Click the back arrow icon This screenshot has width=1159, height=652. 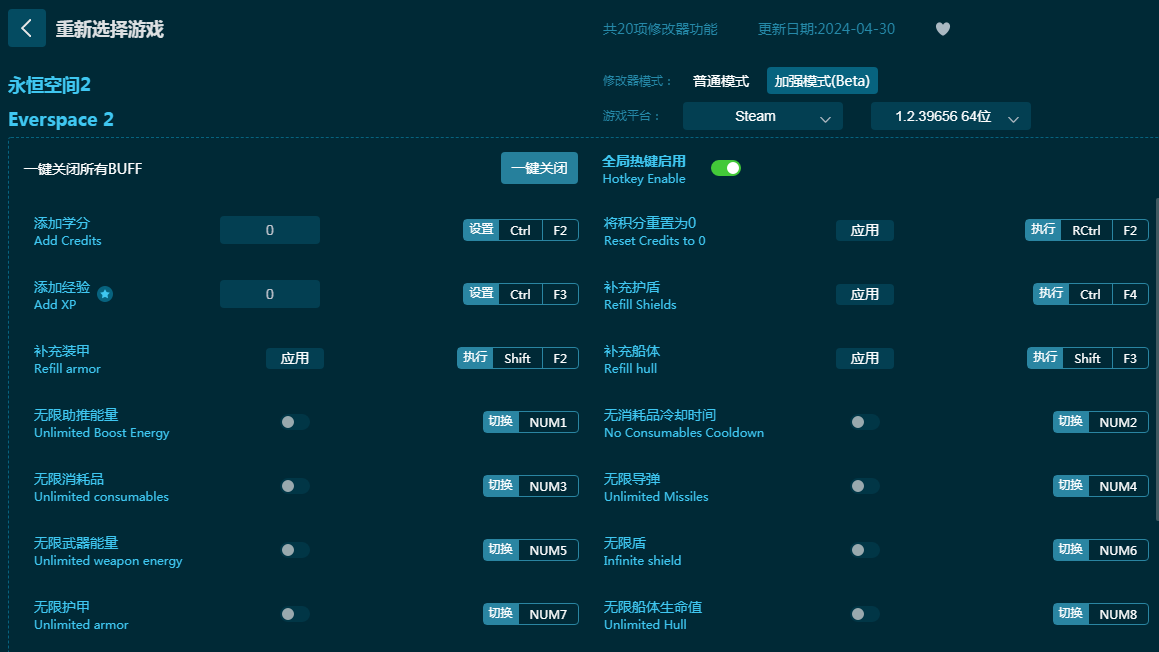(27, 28)
